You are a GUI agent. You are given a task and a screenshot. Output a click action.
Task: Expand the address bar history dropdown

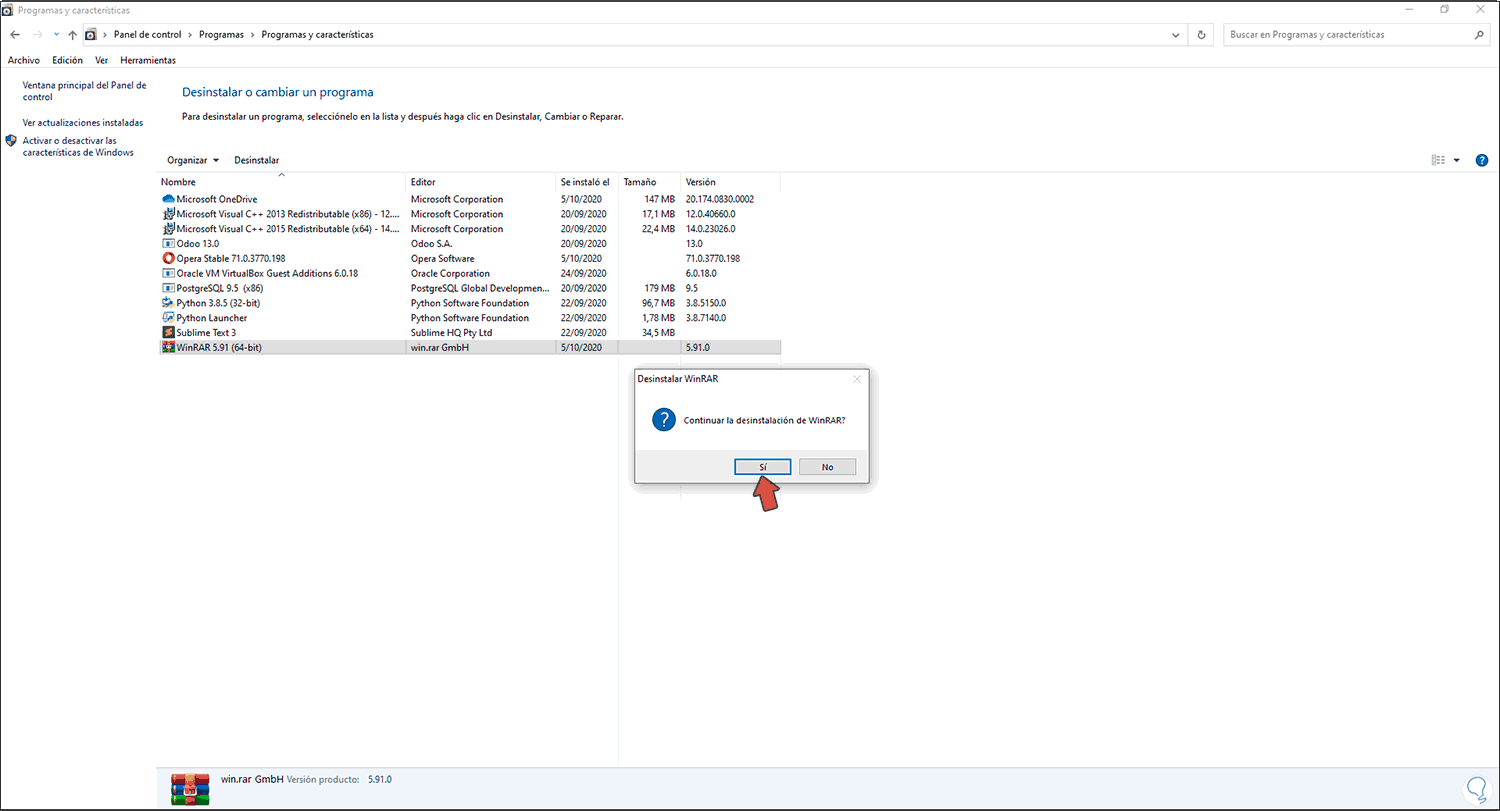1176,34
